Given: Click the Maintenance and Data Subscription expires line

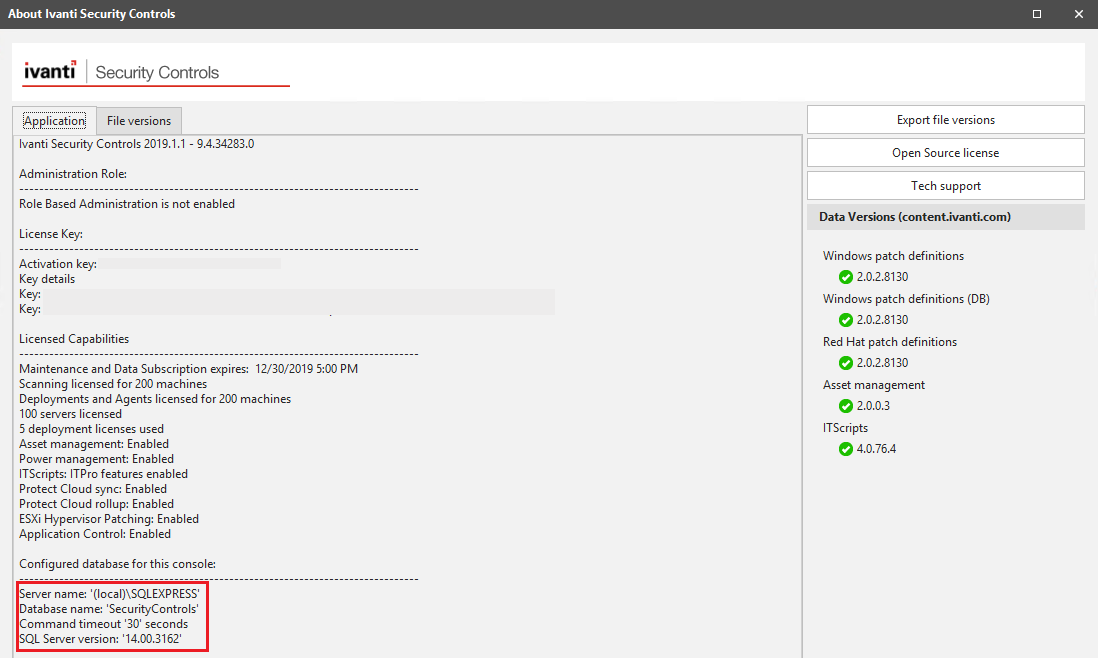Looking at the screenshot, I should (188, 369).
